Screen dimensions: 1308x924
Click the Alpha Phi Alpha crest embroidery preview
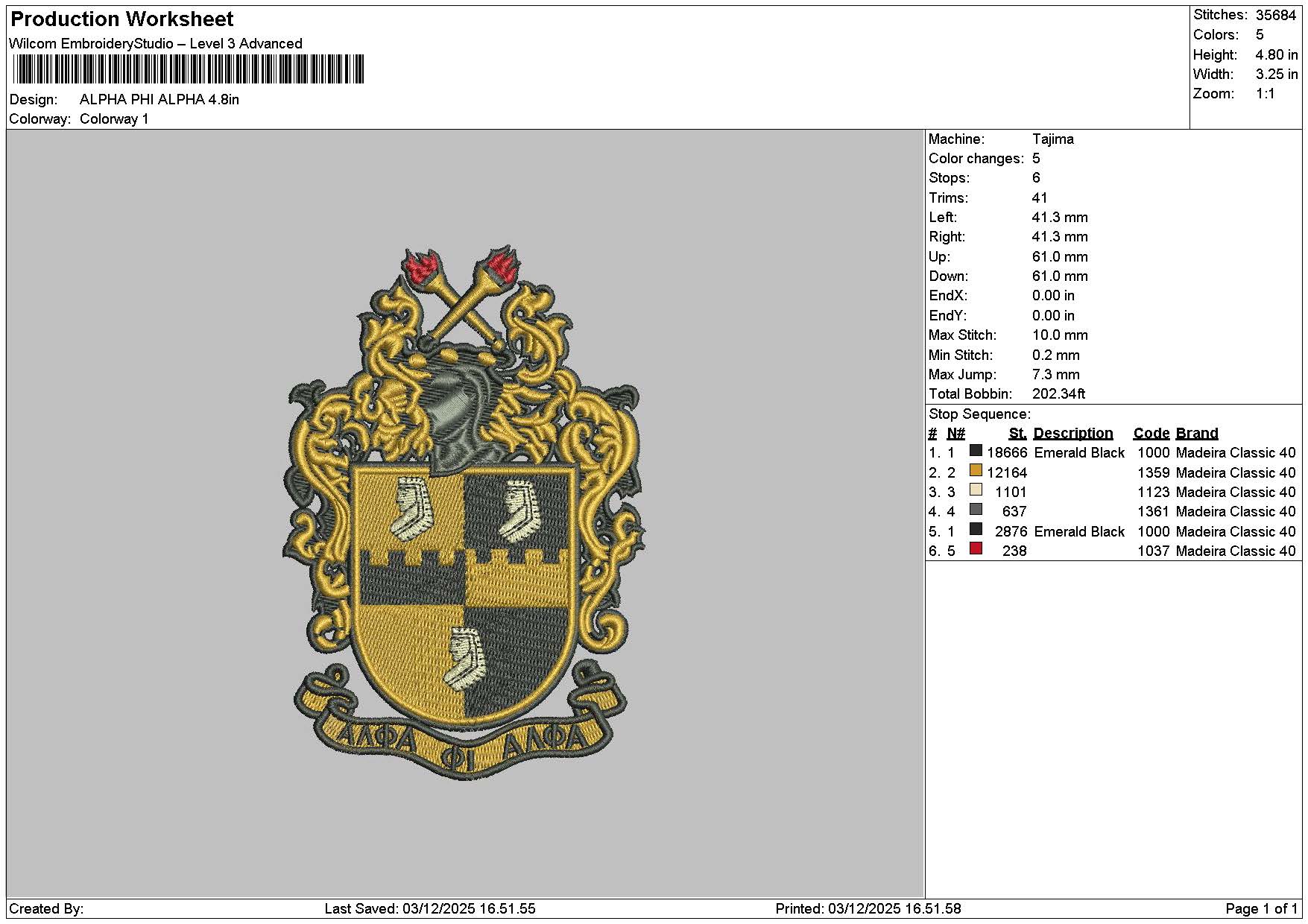tap(464, 513)
